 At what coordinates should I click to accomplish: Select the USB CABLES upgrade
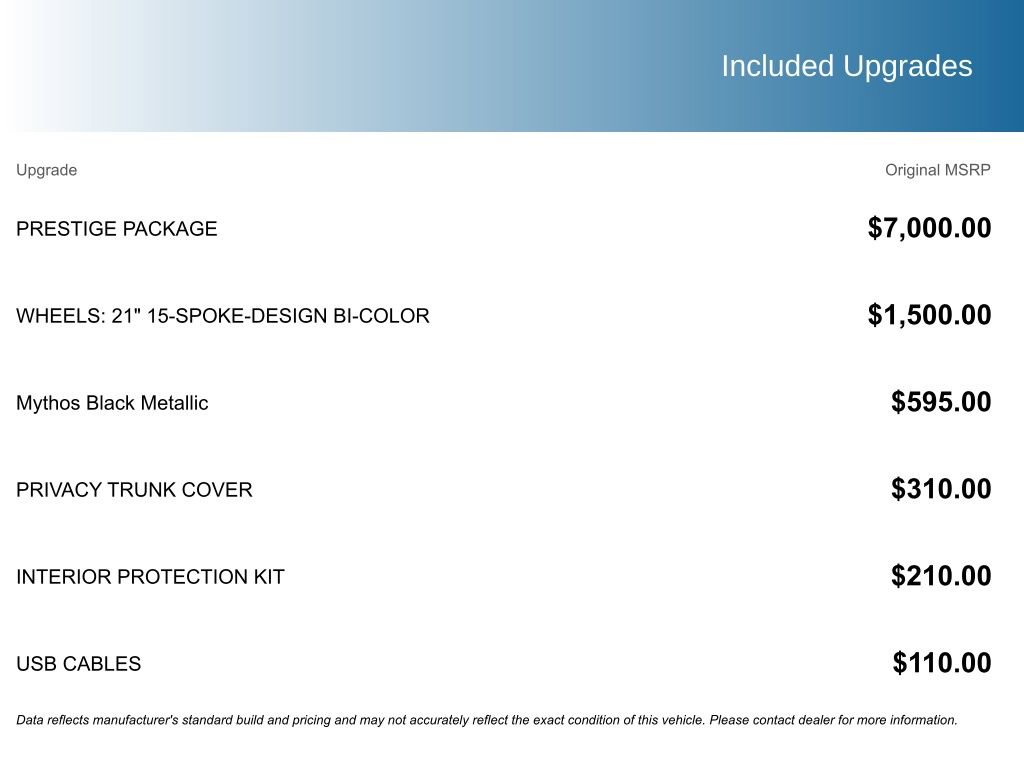78,664
